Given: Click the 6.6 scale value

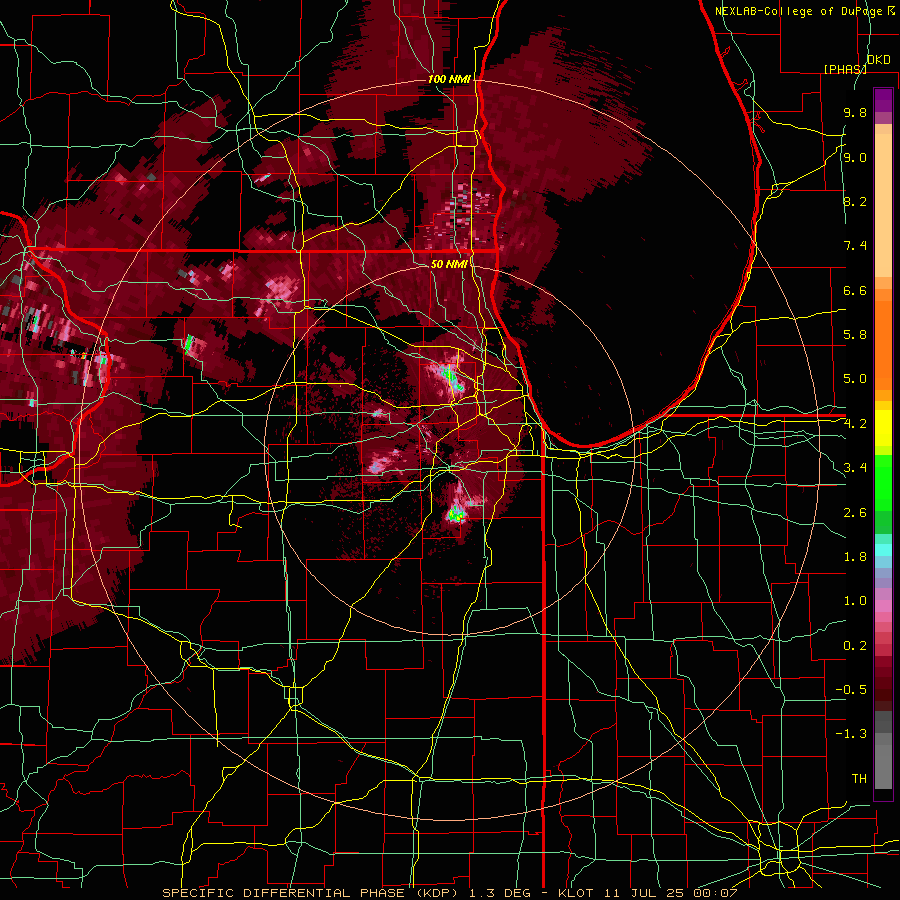Looking at the screenshot, I should (x=855, y=290).
